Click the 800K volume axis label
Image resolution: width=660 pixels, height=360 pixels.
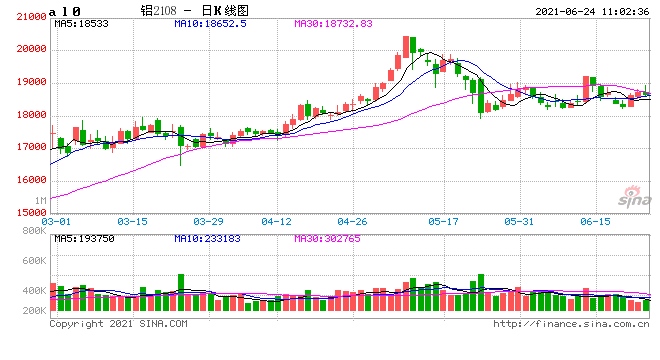[34, 230]
